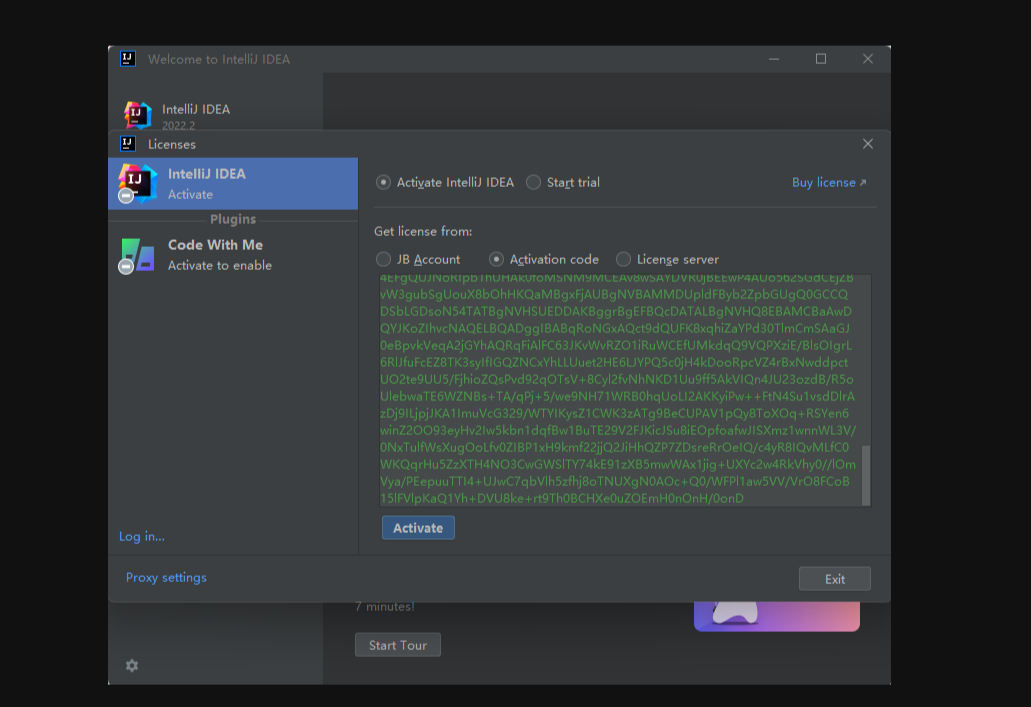Screen dimensions: 1031x707
Task: Close the Licenses dialog
Action: click(x=868, y=143)
